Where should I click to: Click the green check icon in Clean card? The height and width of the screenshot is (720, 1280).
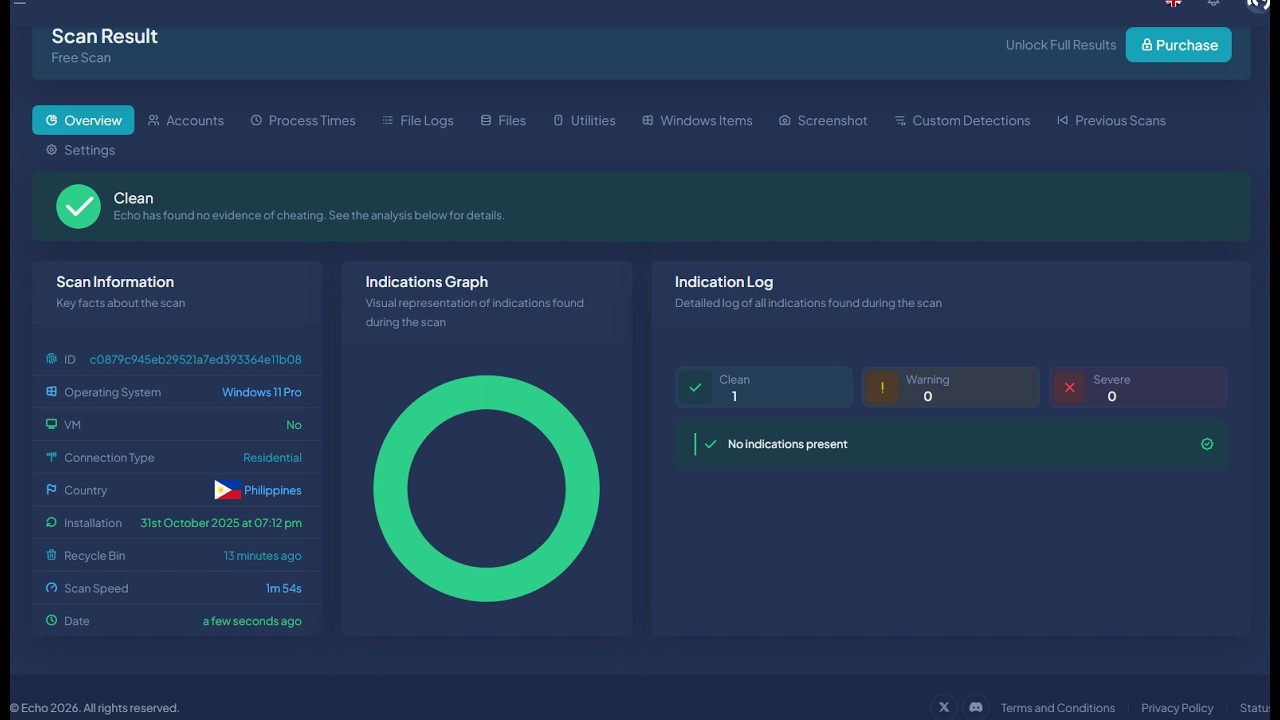click(695, 387)
